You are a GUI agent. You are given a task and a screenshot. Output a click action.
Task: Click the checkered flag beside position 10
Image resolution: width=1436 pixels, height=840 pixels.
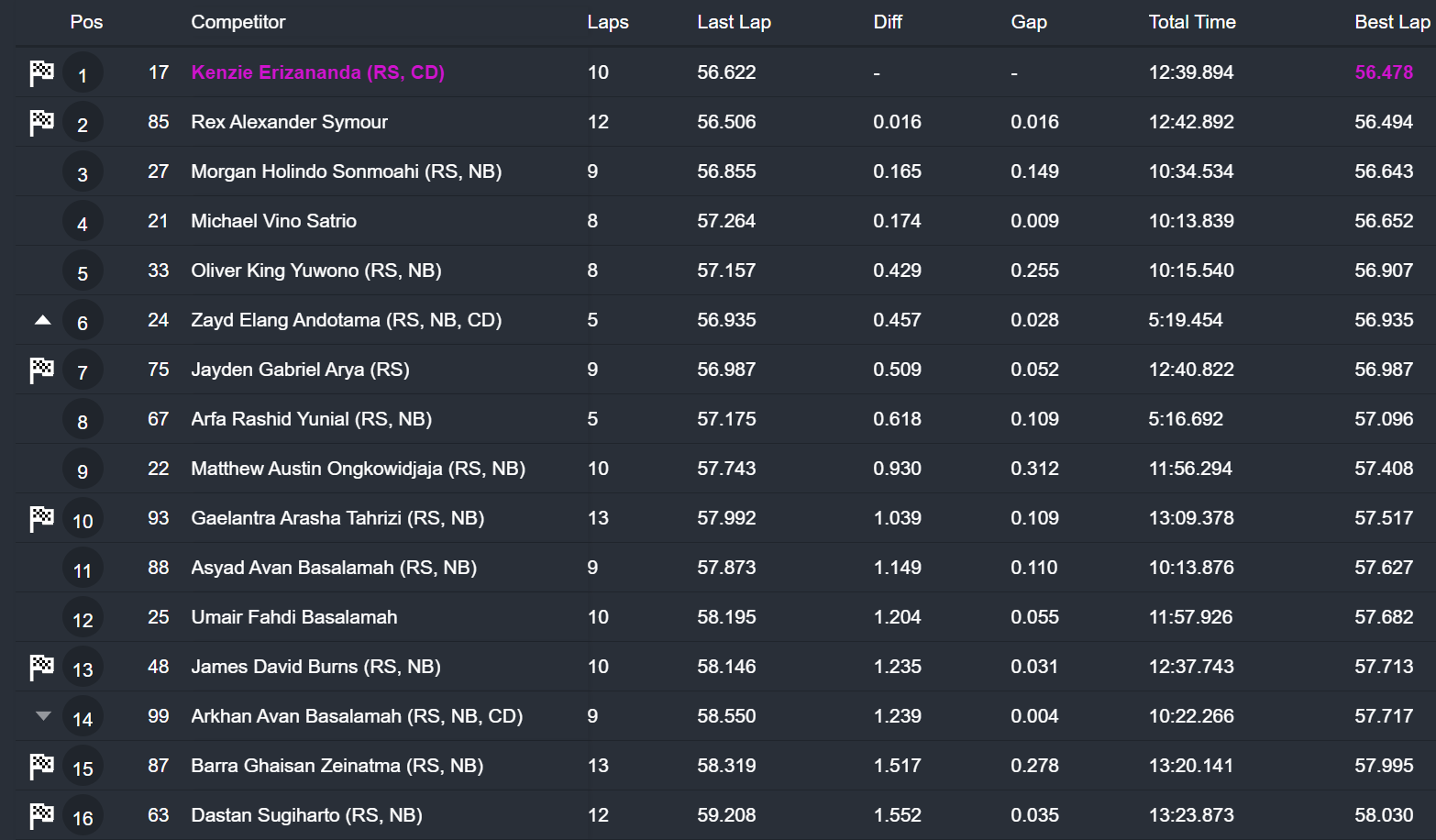tap(41, 518)
